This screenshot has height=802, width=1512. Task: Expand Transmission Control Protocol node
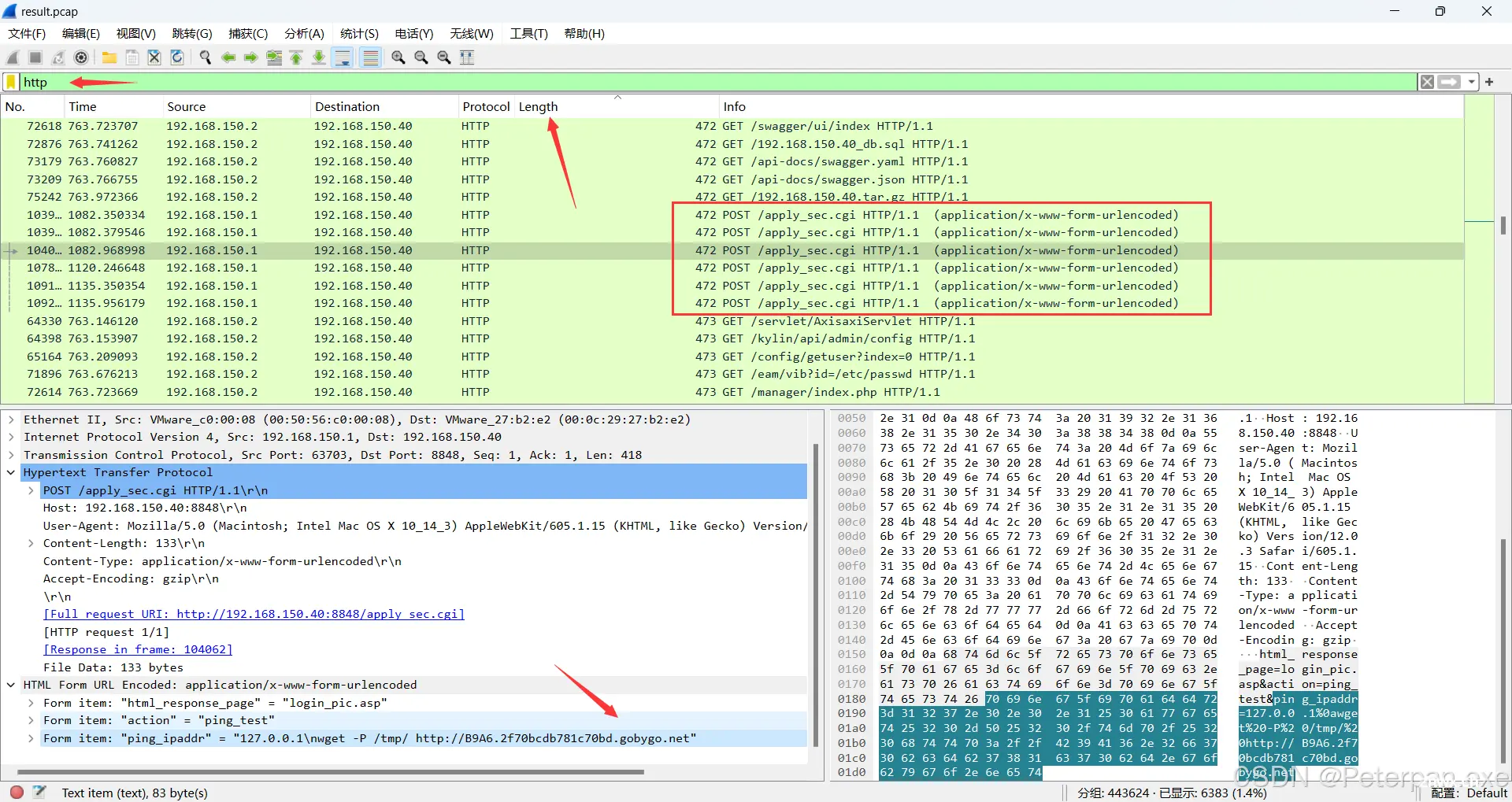coord(11,455)
